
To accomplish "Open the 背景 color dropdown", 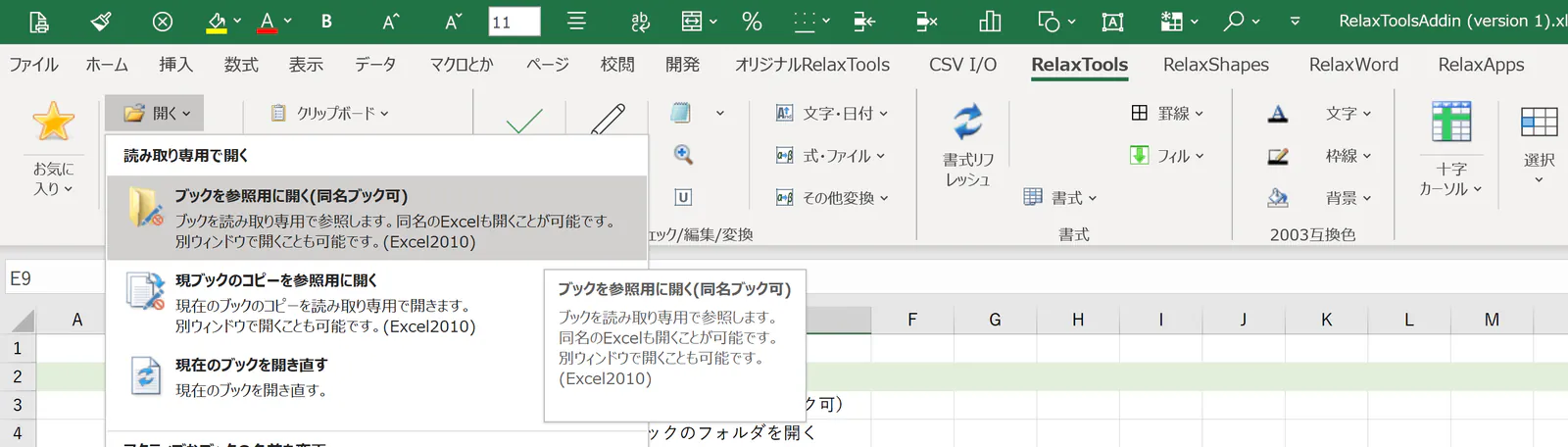I will 1348,198.
